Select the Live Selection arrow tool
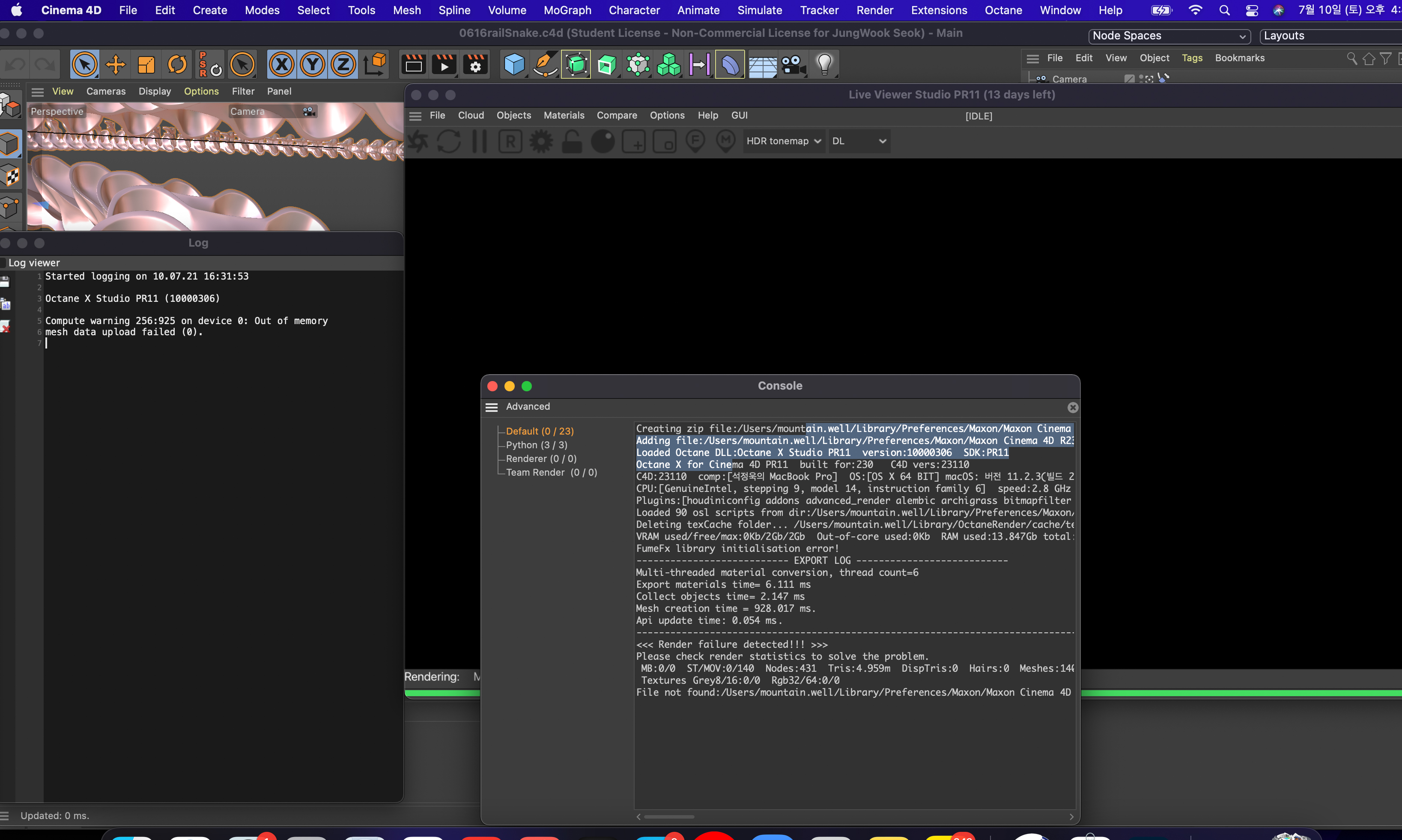The width and height of the screenshot is (1402, 840). click(x=85, y=65)
